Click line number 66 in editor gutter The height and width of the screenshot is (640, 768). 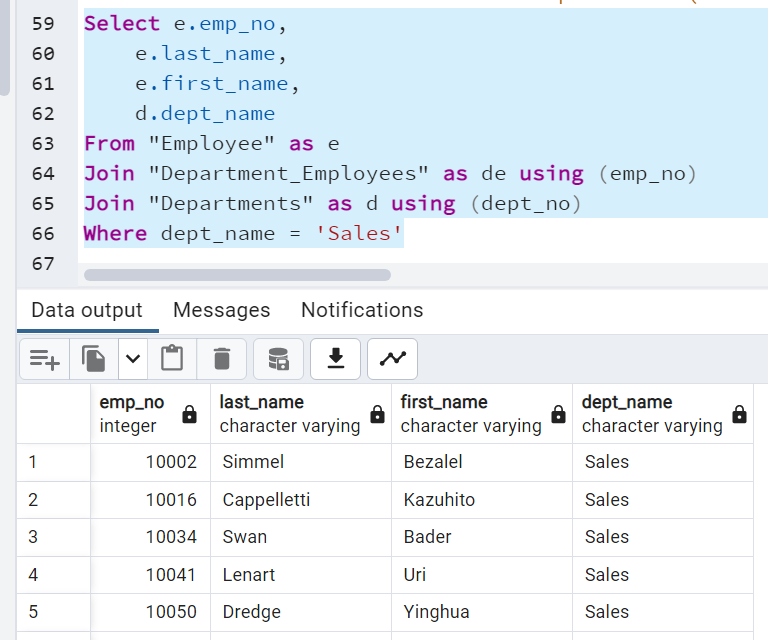click(x=43, y=234)
